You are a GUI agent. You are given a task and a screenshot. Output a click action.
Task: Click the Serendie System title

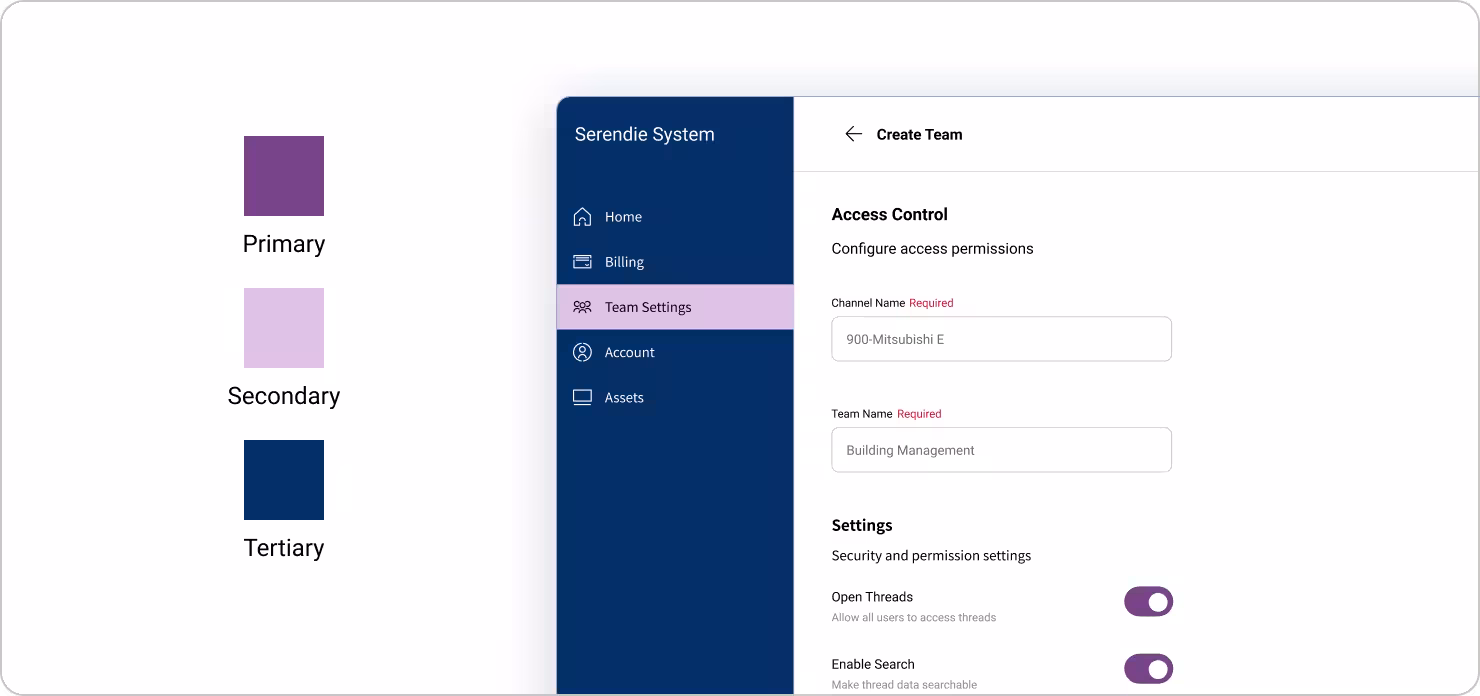click(644, 134)
